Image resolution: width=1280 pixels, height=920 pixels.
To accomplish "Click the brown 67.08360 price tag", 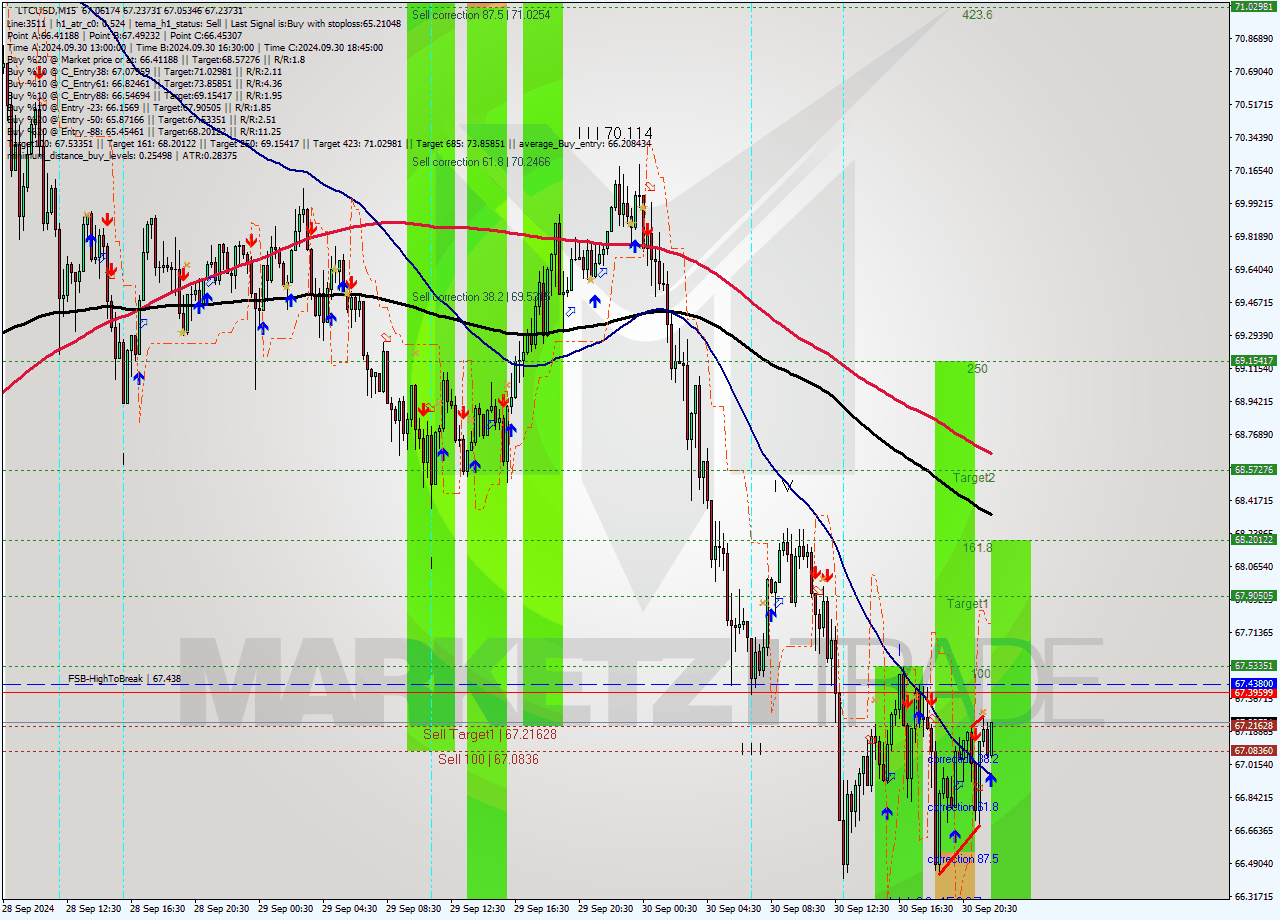I will [1253, 750].
